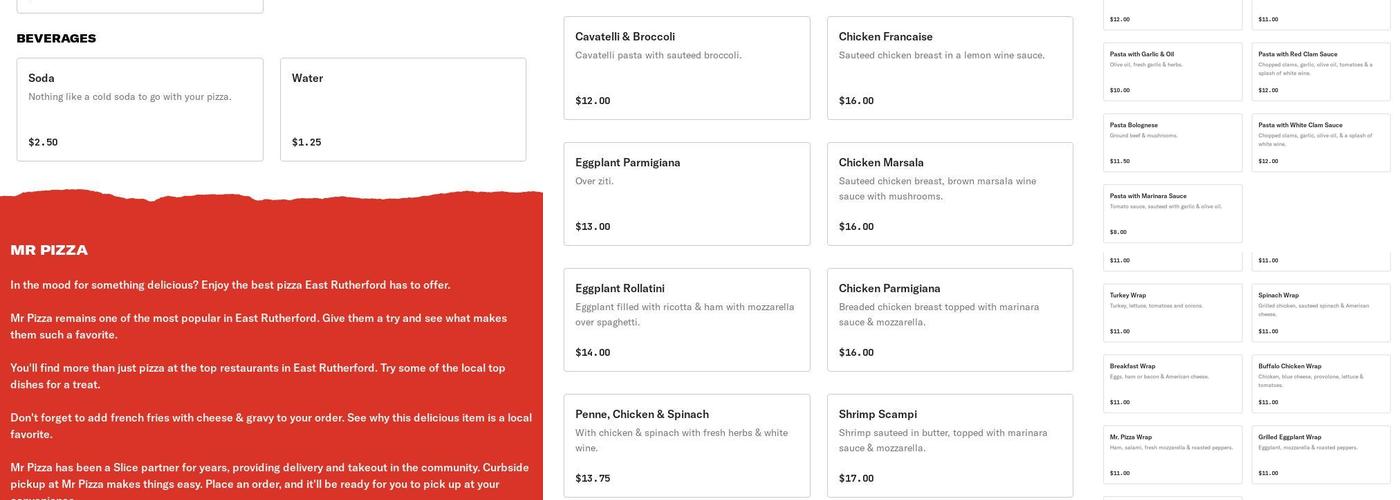Pick Pasta with Marinara Sauce
The width and height of the screenshot is (1400, 500).
(x=1172, y=214)
